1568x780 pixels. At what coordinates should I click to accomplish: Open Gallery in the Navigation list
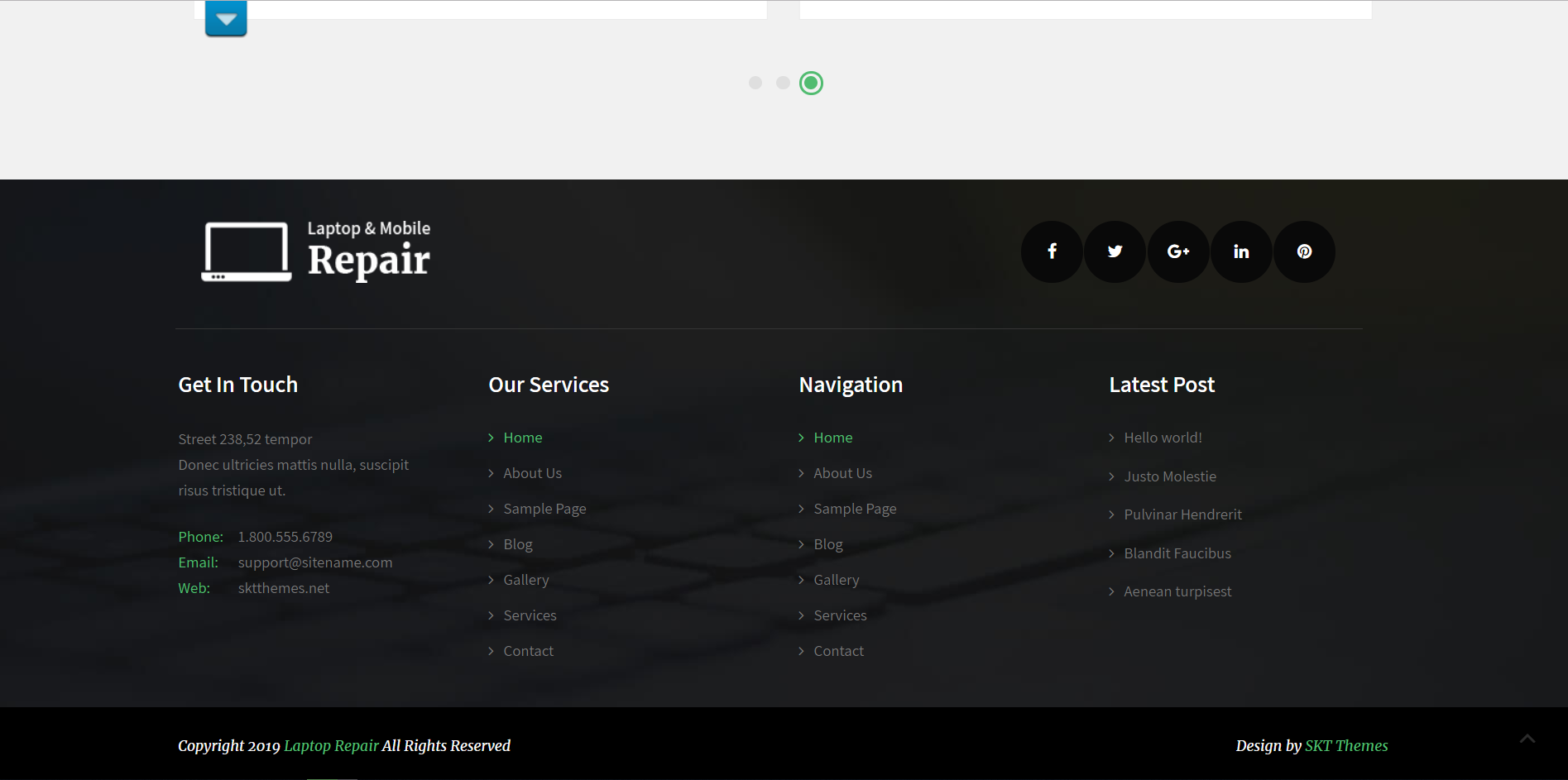(836, 580)
